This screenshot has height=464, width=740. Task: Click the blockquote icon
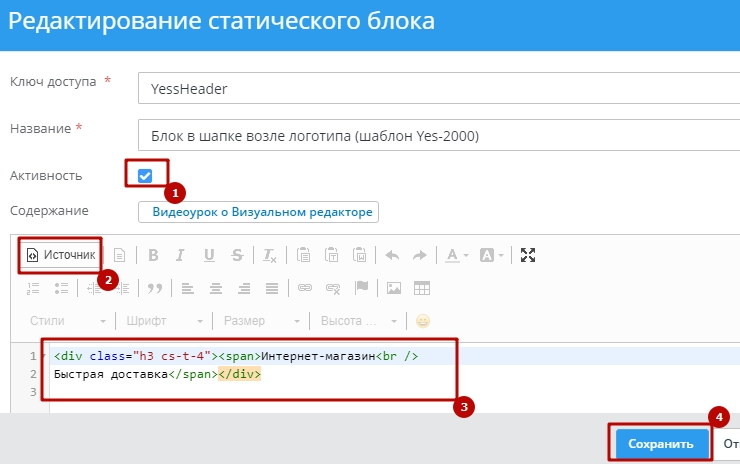coord(154,288)
